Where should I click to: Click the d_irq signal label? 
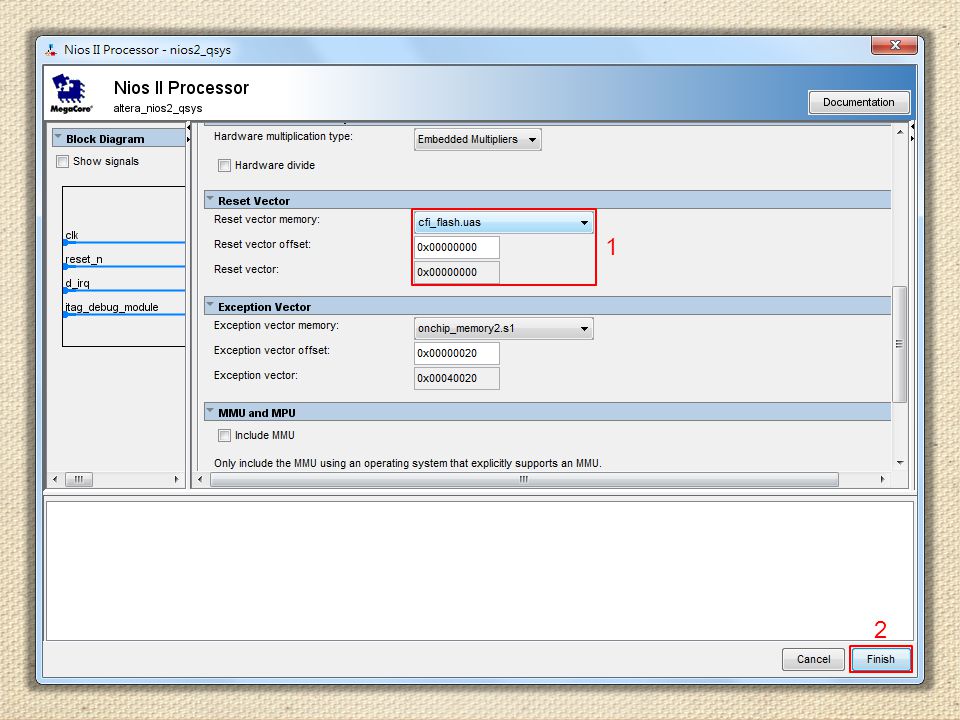(x=77, y=283)
